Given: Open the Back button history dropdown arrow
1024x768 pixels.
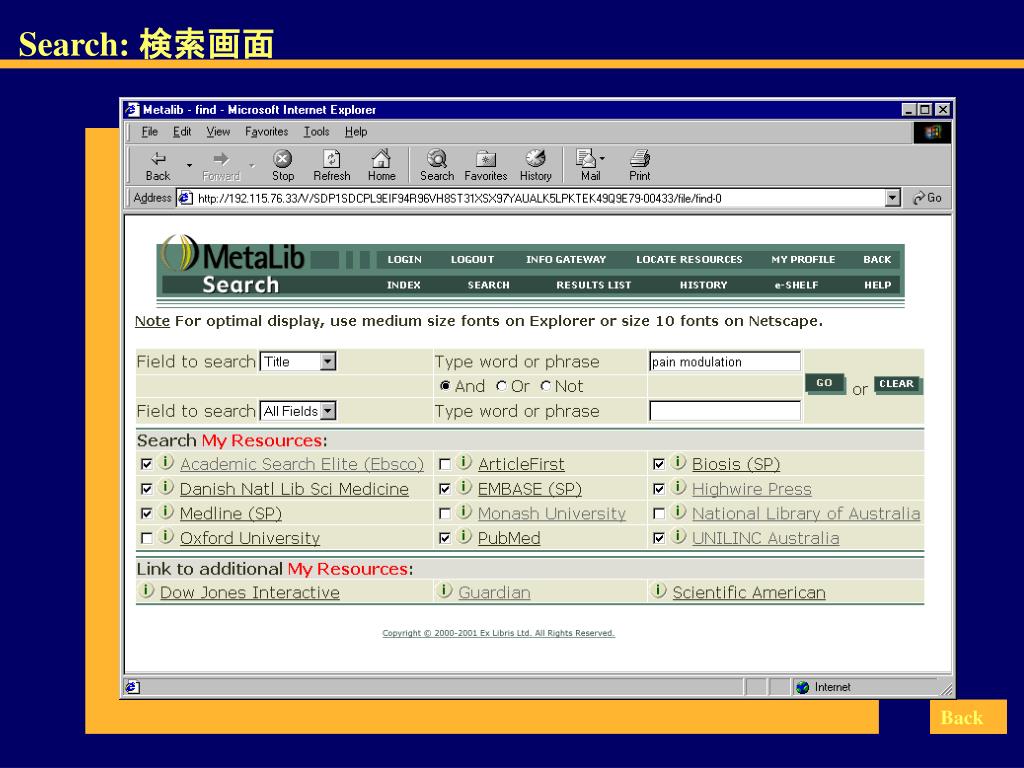Looking at the screenshot, I should point(189,166).
